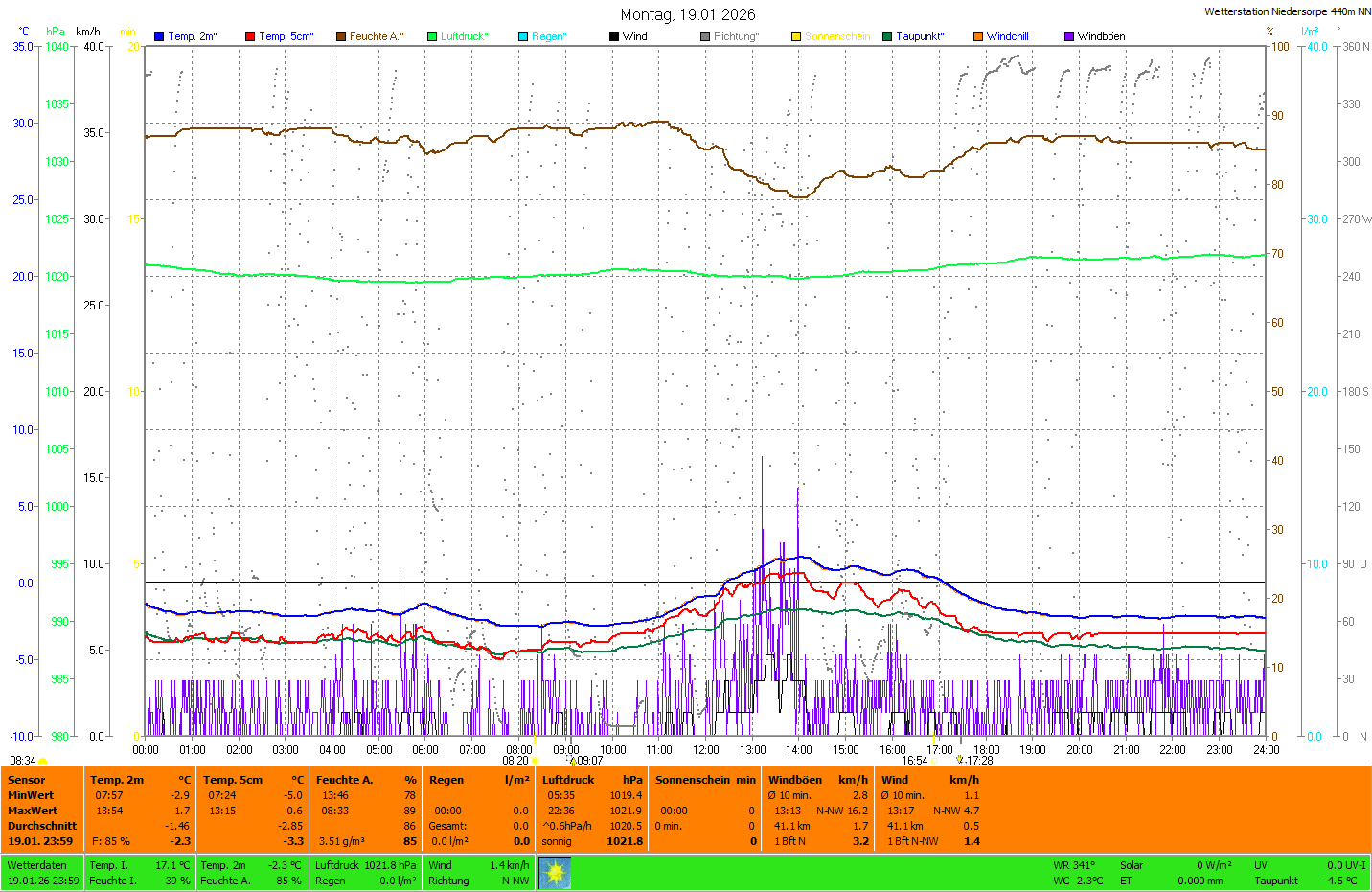This screenshot has width=1372, height=892.
Task: Click the sunset marker next to 17:28
Action: 959,760
